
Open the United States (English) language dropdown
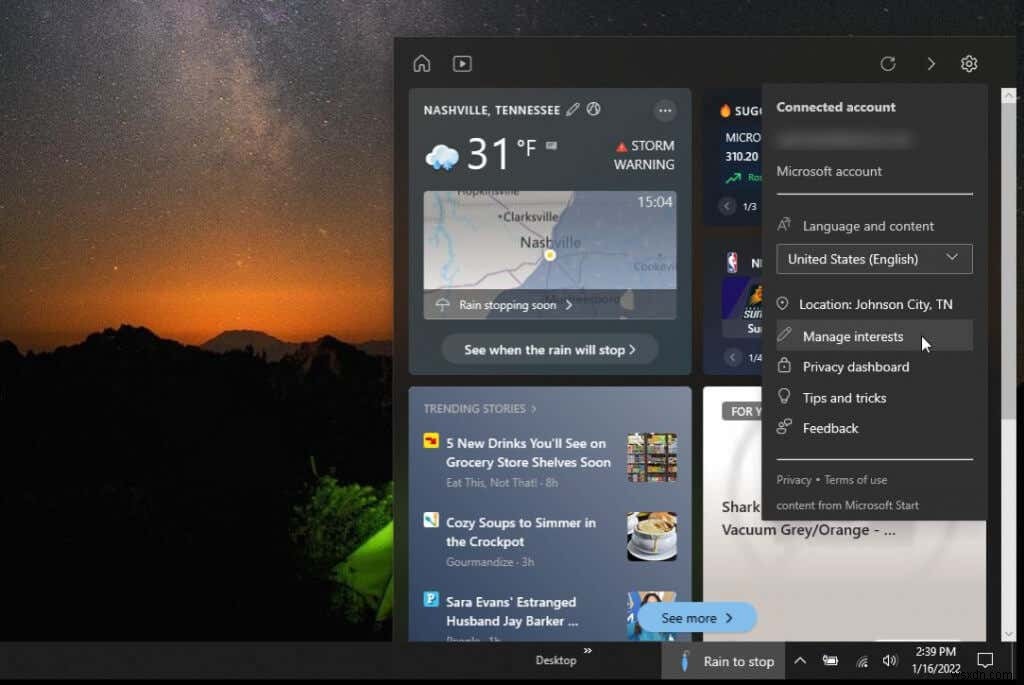(x=873, y=259)
